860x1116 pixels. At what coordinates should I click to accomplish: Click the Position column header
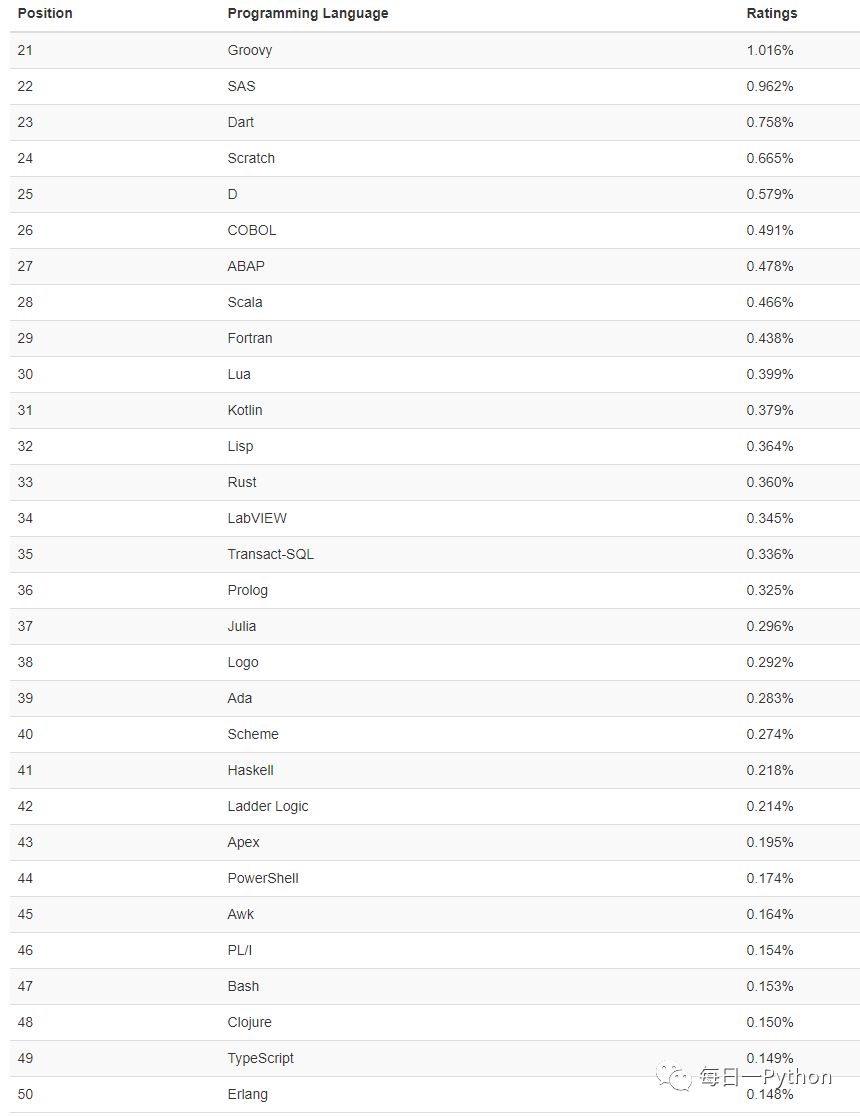tap(45, 14)
